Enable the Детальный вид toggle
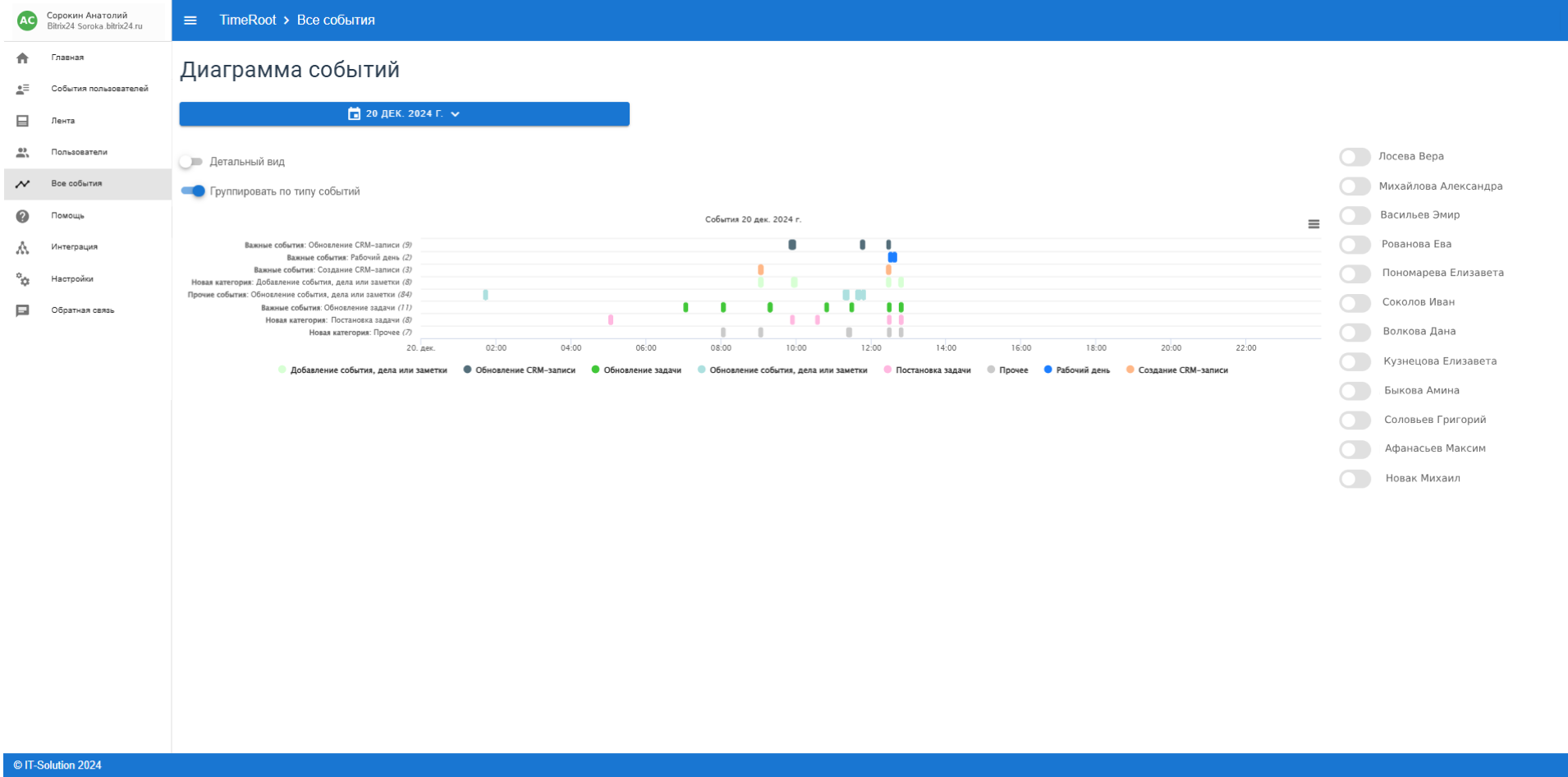This screenshot has width=1568, height=777. point(191,162)
